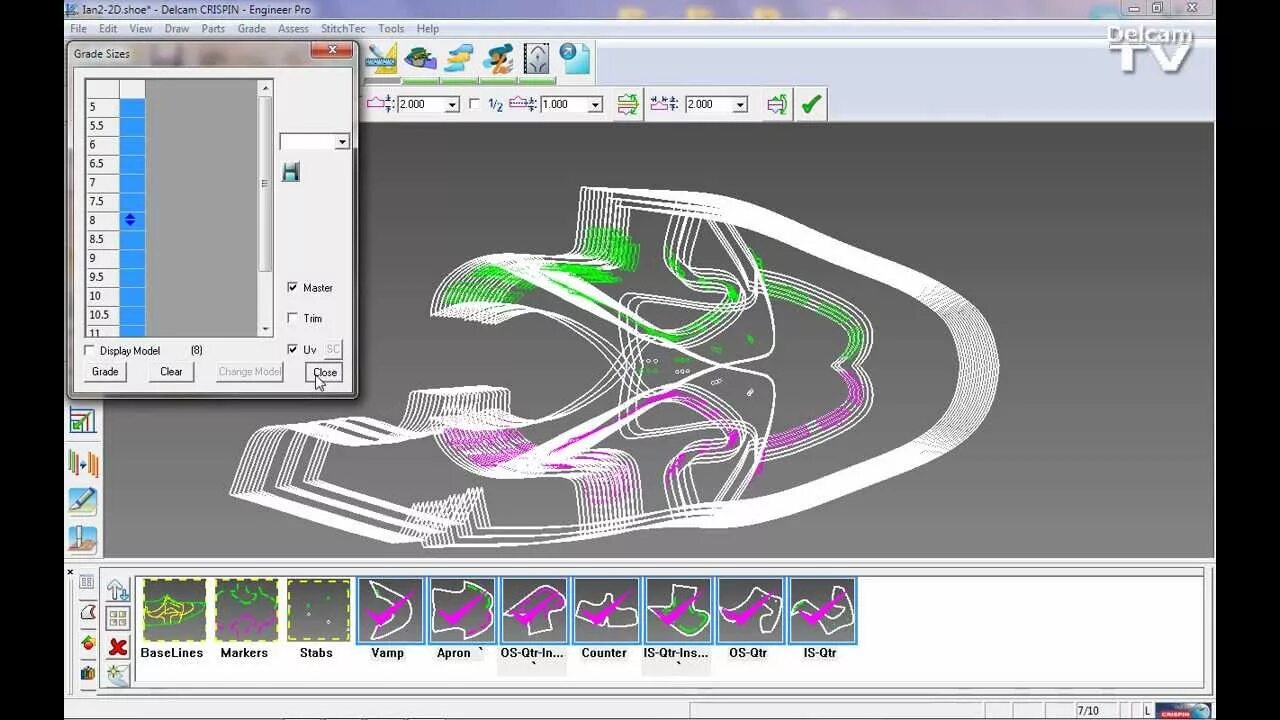Select the OS-Qtr part thumbnail
The image size is (1280, 720).
pyautogui.click(x=750, y=611)
